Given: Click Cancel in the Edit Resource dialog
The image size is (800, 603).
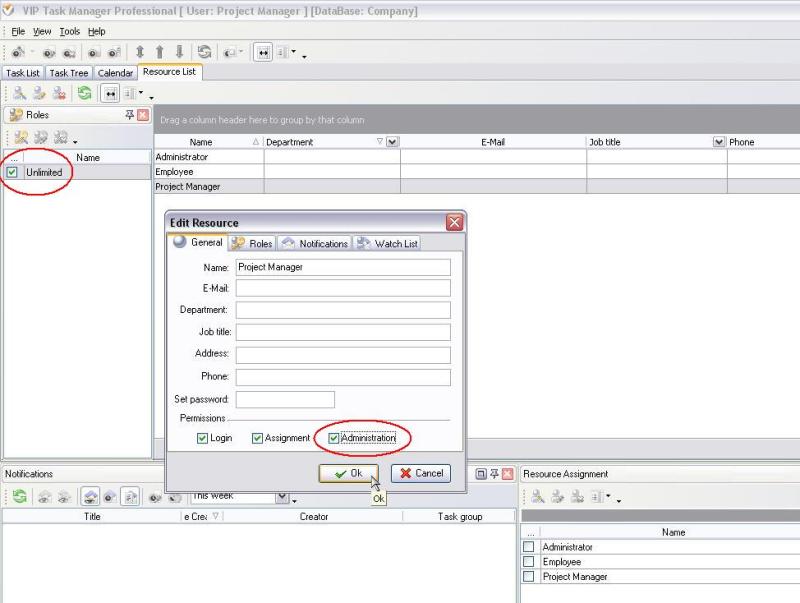Looking at the screenshot, I should 421,473.
